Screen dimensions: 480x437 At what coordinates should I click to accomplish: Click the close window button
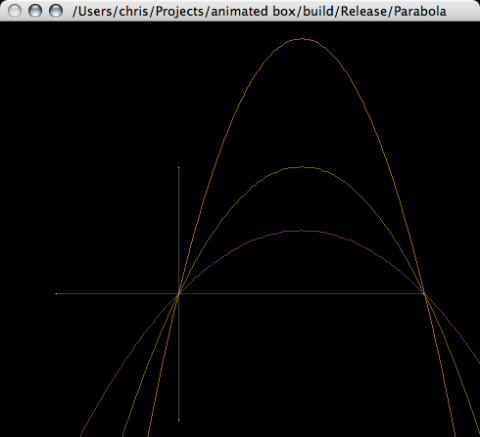pos(15,11)
